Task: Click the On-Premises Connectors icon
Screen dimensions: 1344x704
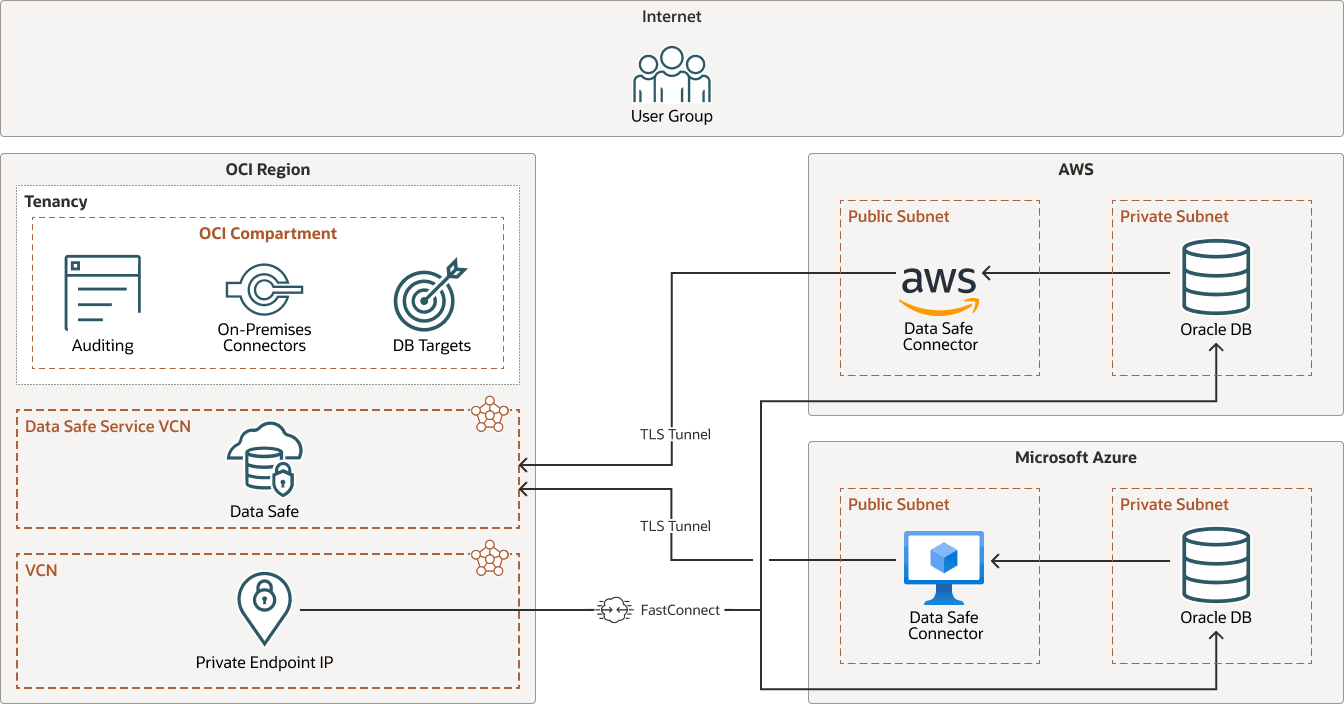Action: pos(264,290)
